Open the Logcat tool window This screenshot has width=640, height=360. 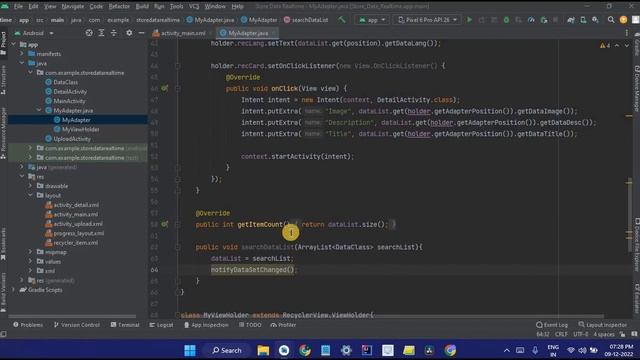[x=161, y=325]
